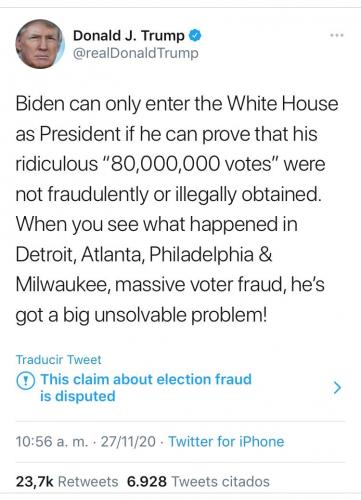This screenshot has width=361, height=500.
Task: Open the tweet author's profile picture
Action: click(x=40, y=44)
